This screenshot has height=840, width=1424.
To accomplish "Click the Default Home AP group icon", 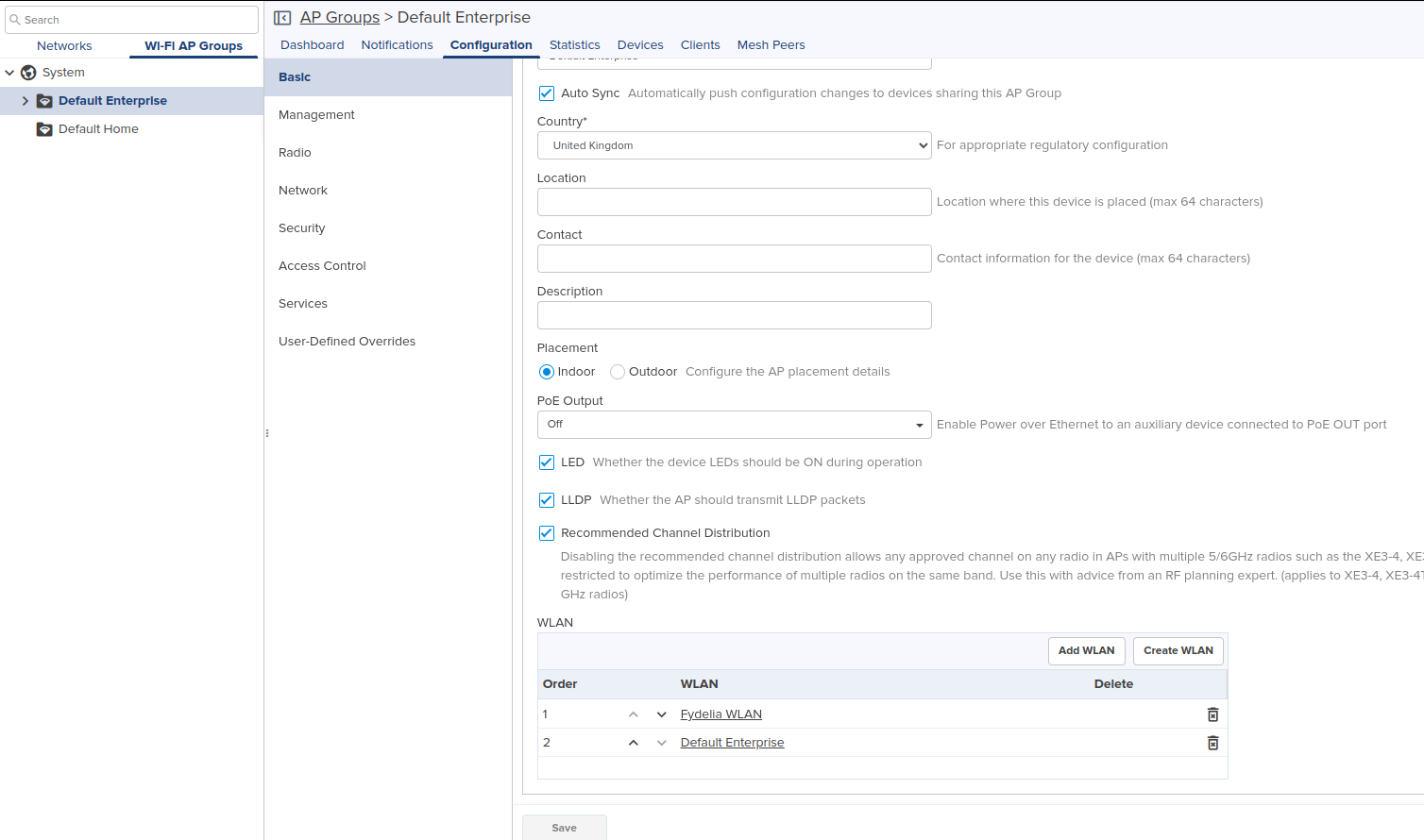I will tap(44, 129).
